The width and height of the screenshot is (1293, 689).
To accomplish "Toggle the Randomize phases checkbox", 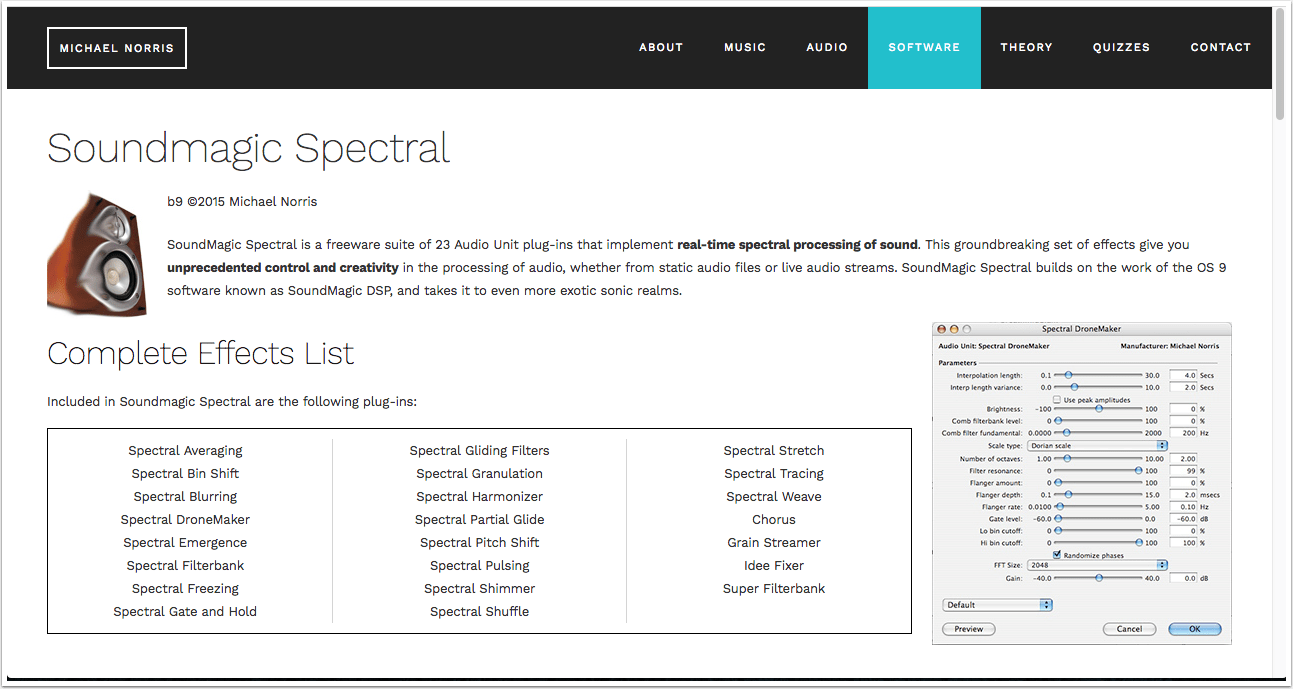I will pyautogui.click(x=1057, y=555).
